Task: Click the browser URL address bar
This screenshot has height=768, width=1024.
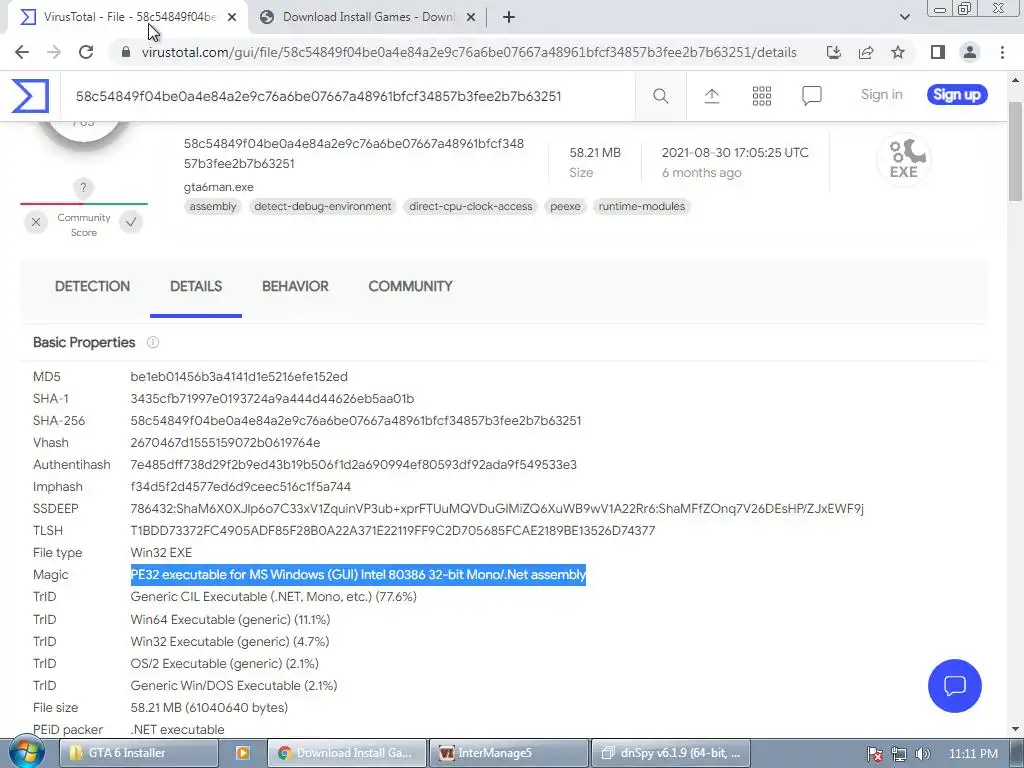Action: pyautogui.click(x=469, y=52)
